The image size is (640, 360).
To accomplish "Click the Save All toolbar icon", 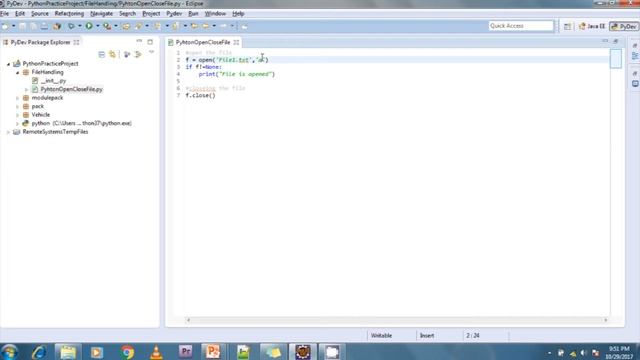I will [33, 26].
